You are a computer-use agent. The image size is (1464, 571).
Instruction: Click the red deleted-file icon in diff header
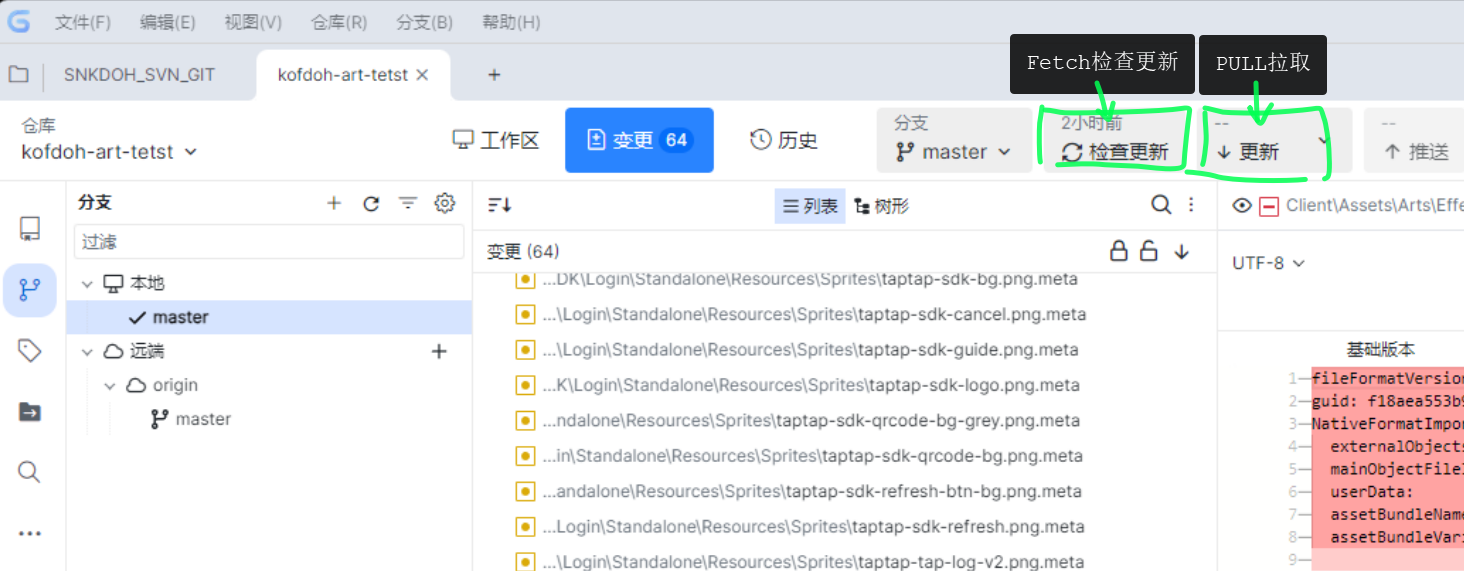[1269, 206]
